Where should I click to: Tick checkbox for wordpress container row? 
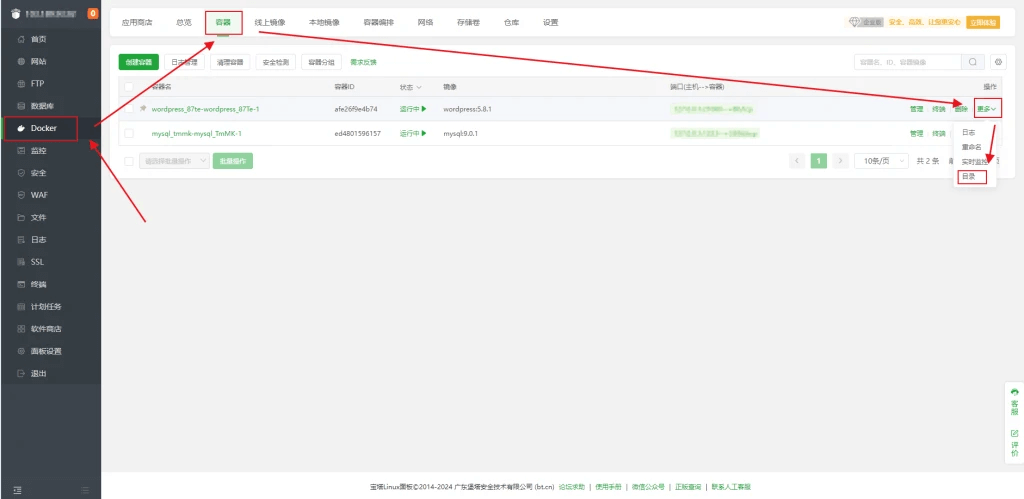point(129,109)
